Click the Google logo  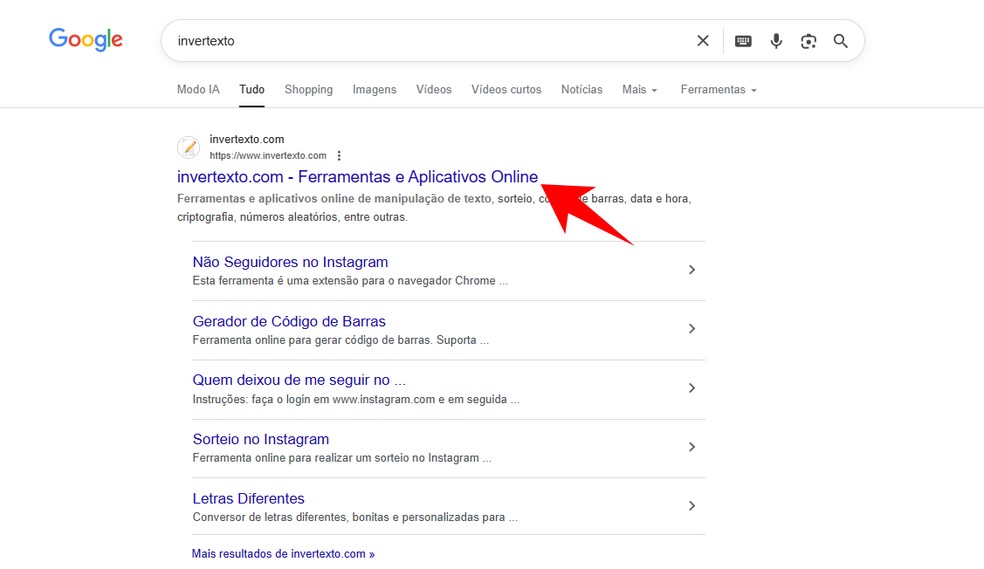point(86,40)
